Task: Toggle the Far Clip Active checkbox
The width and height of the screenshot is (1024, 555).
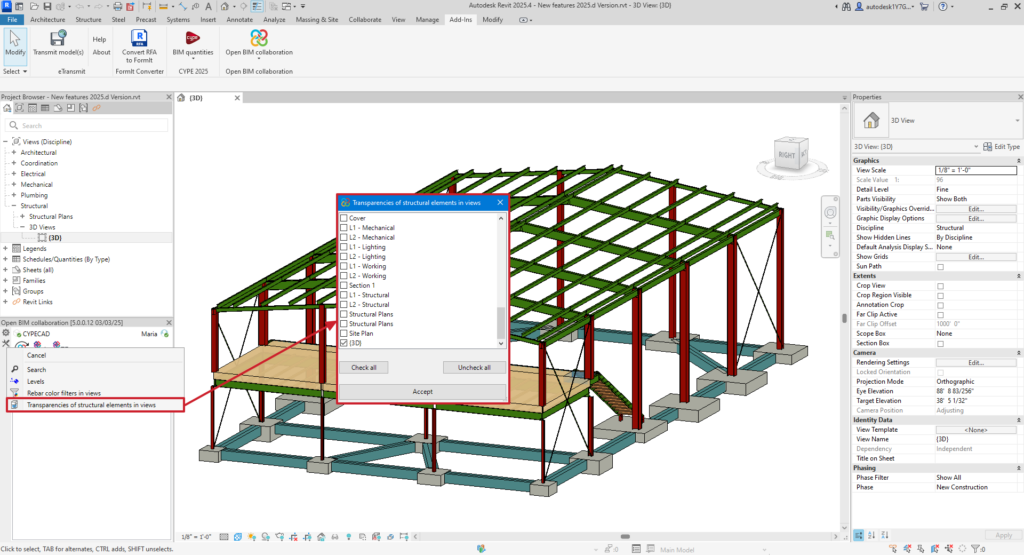Action: pos(940,315)
